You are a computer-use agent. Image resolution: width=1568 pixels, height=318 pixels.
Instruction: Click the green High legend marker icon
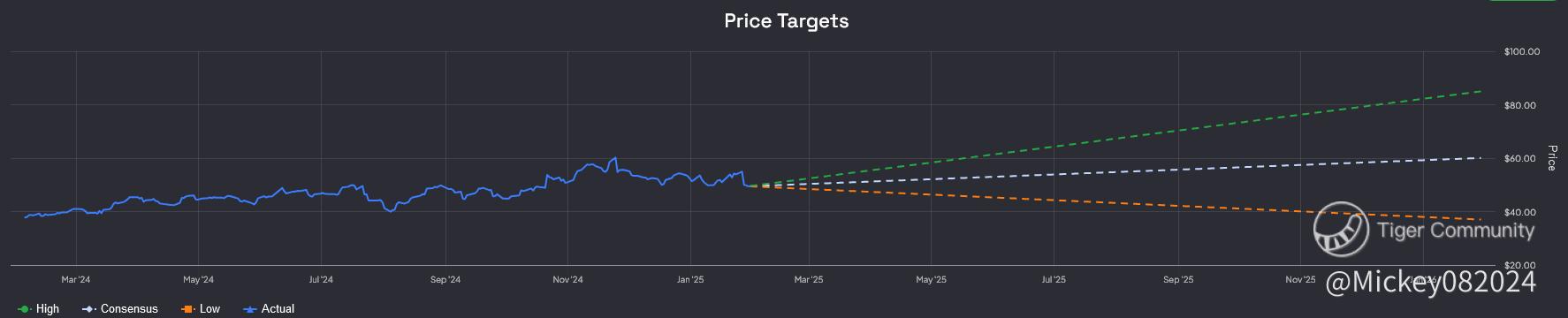(24, 309)
